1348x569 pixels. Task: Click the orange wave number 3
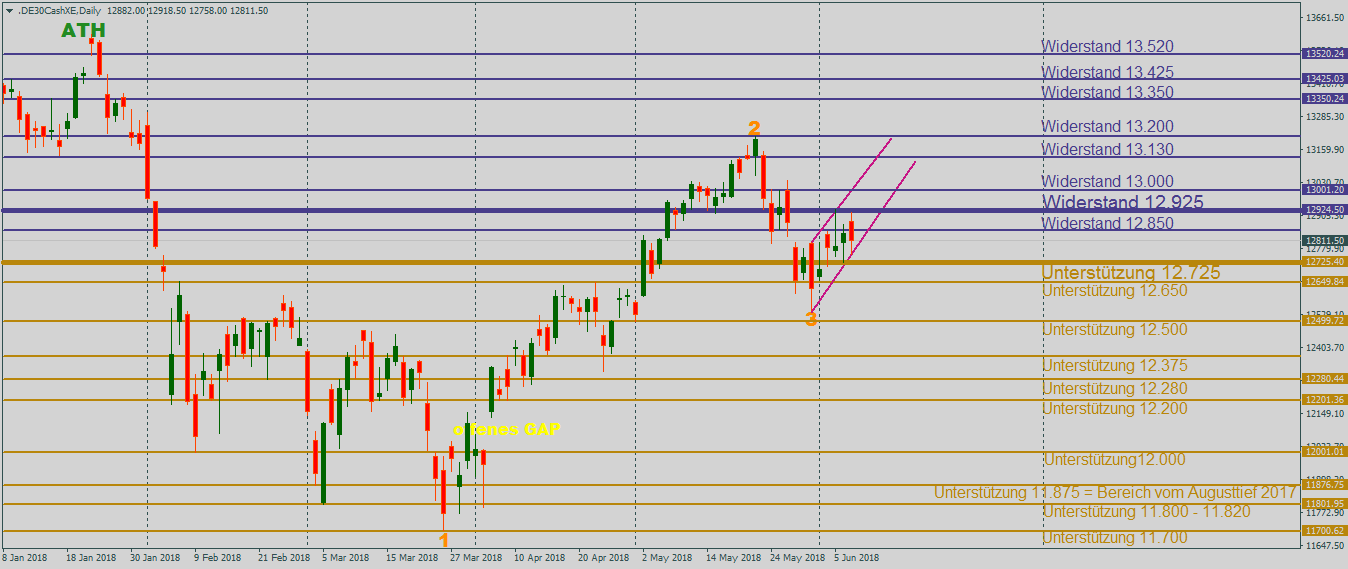(x=811, y=318)
